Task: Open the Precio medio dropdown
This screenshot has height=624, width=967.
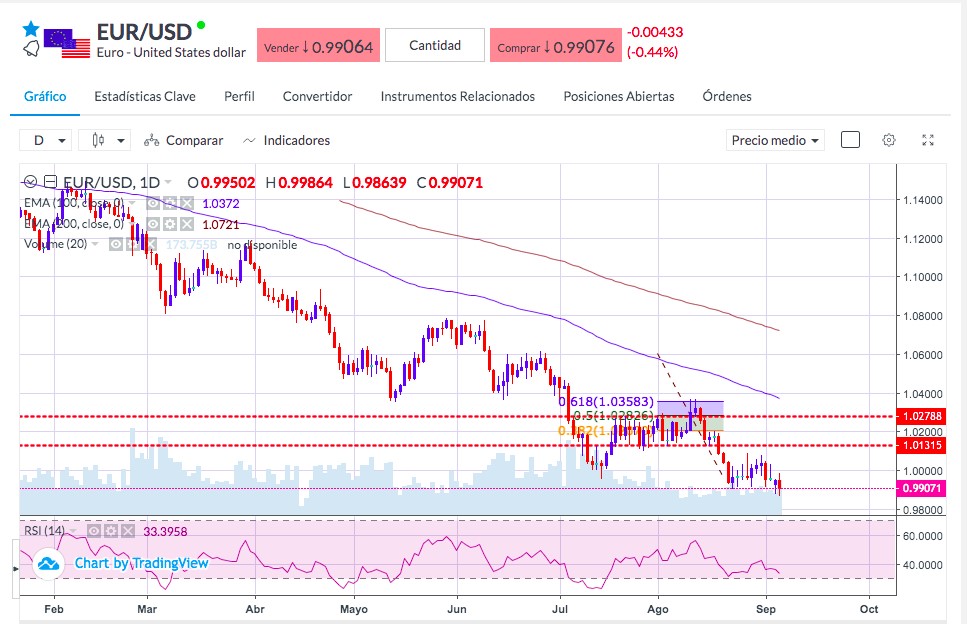Action: (x=775, y=141)
